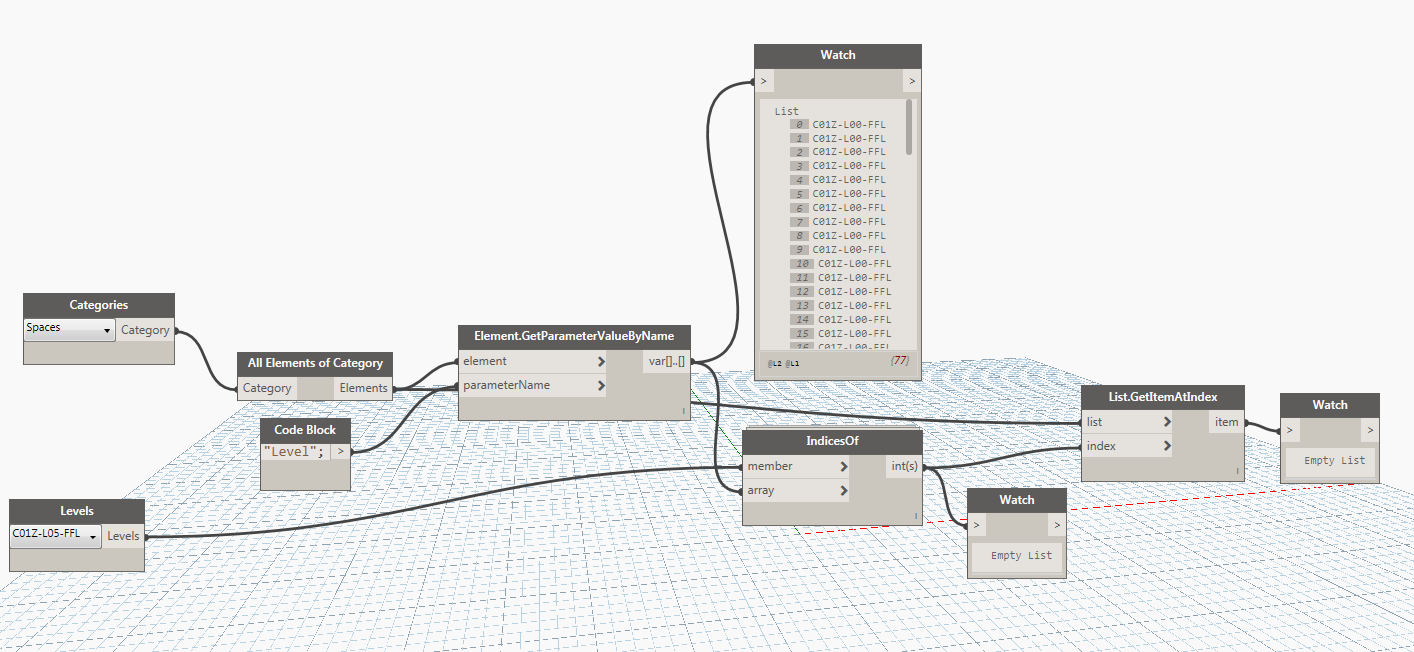The width and height of the screenshot is (1414, 652).
Task: Open the Spaces dropdown in Categories node
Action: pos(70,329)
